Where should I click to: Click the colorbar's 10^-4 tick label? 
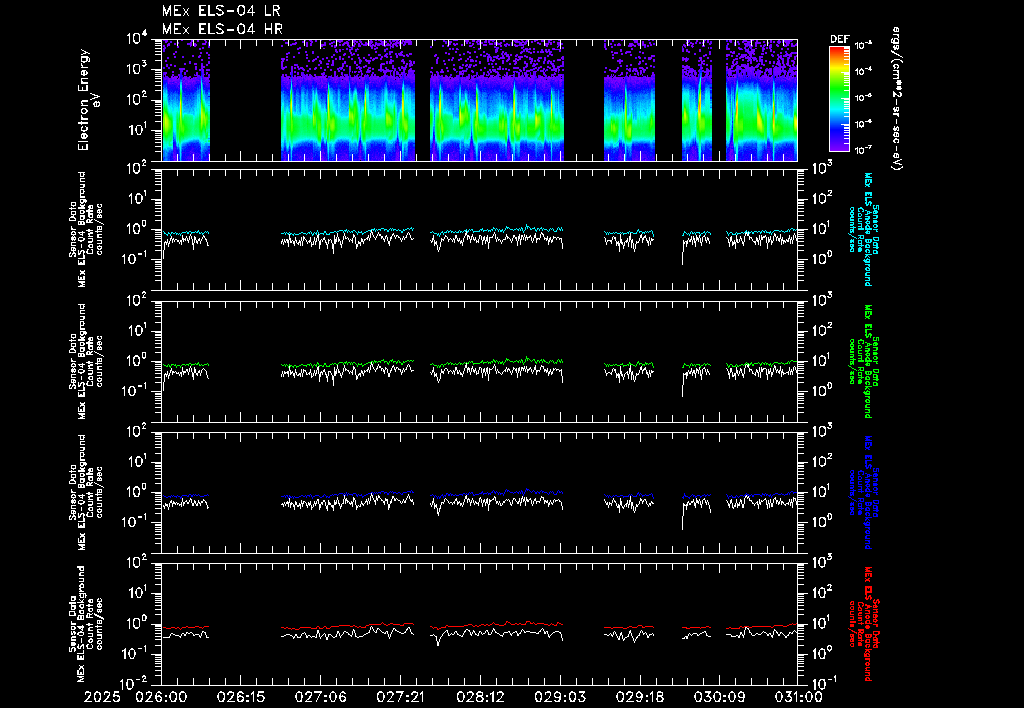coord(863,71)
